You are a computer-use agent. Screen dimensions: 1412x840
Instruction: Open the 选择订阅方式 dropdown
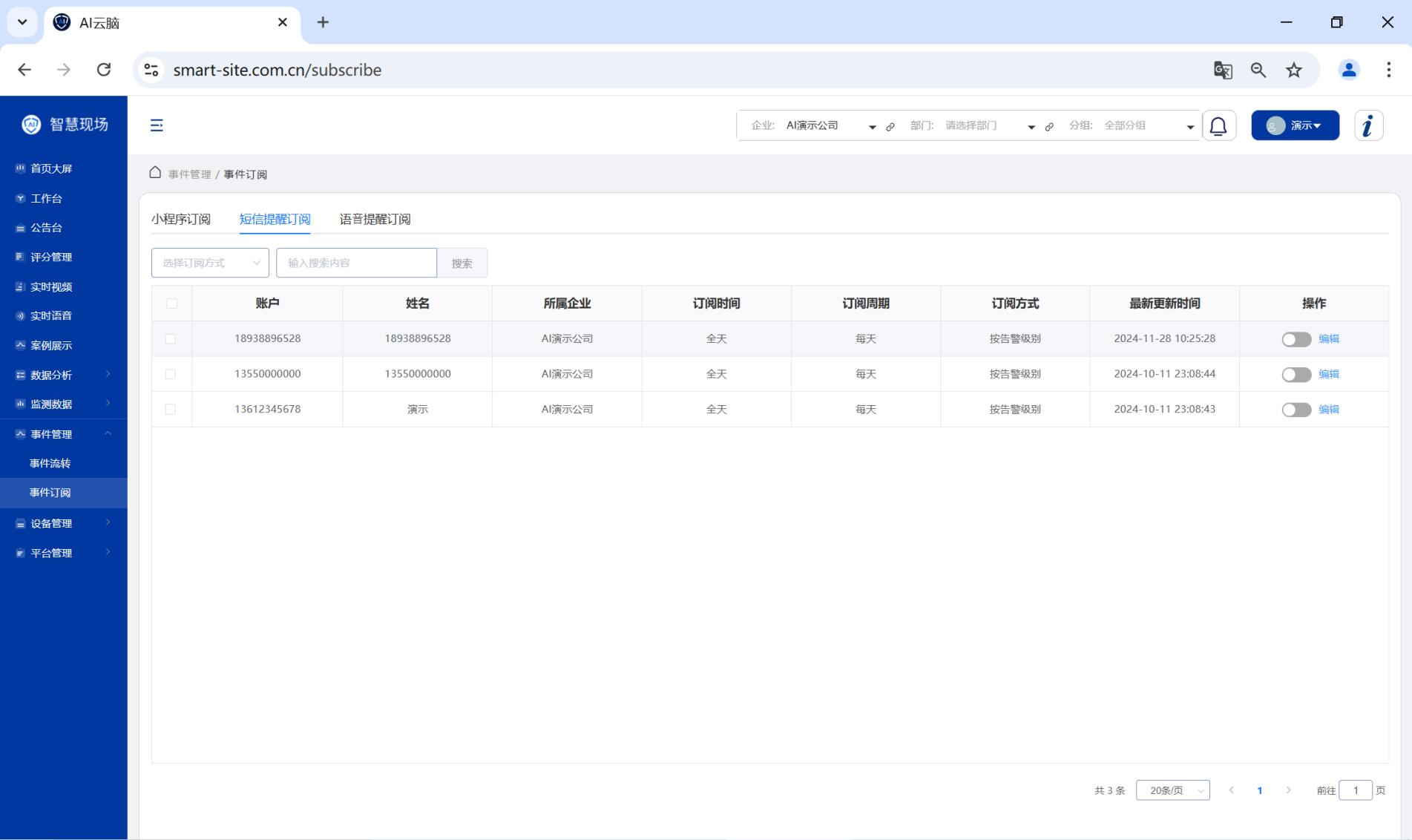coord(210,263)
